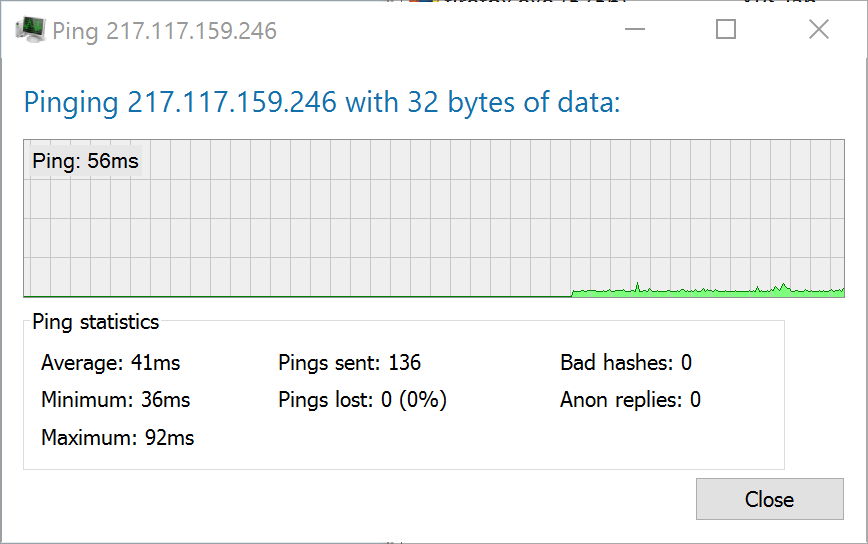Click the flat green baseline of the graph
Screen dimensions: 868x544
pos(300,297)
